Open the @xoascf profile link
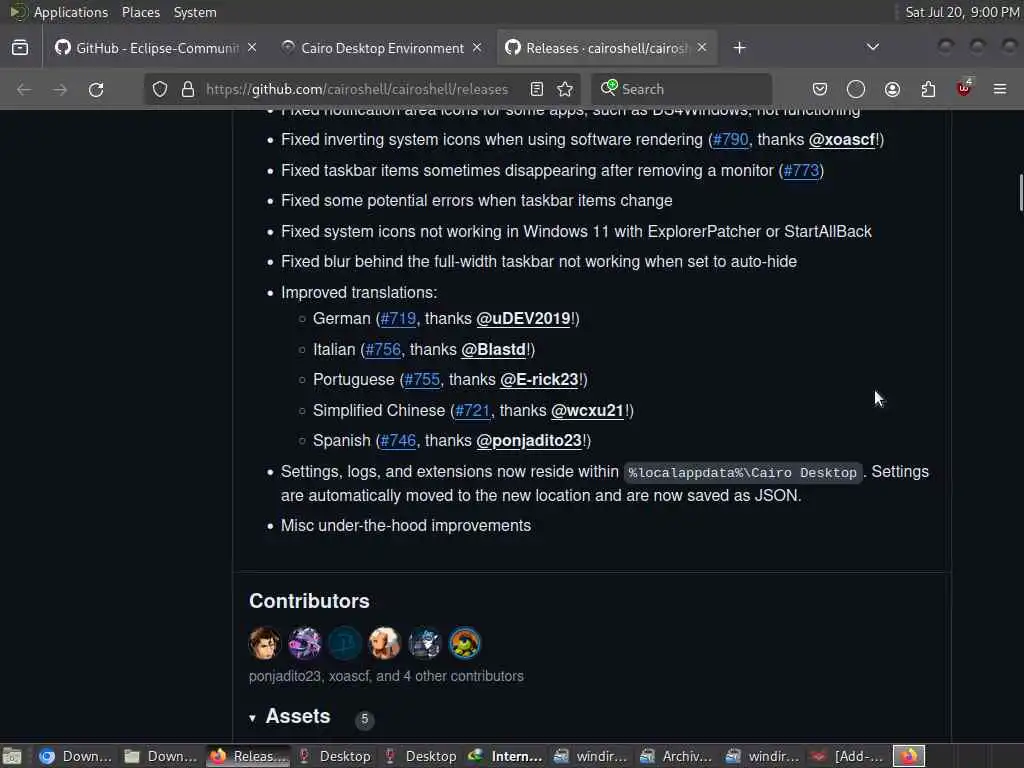 point(842,140)
